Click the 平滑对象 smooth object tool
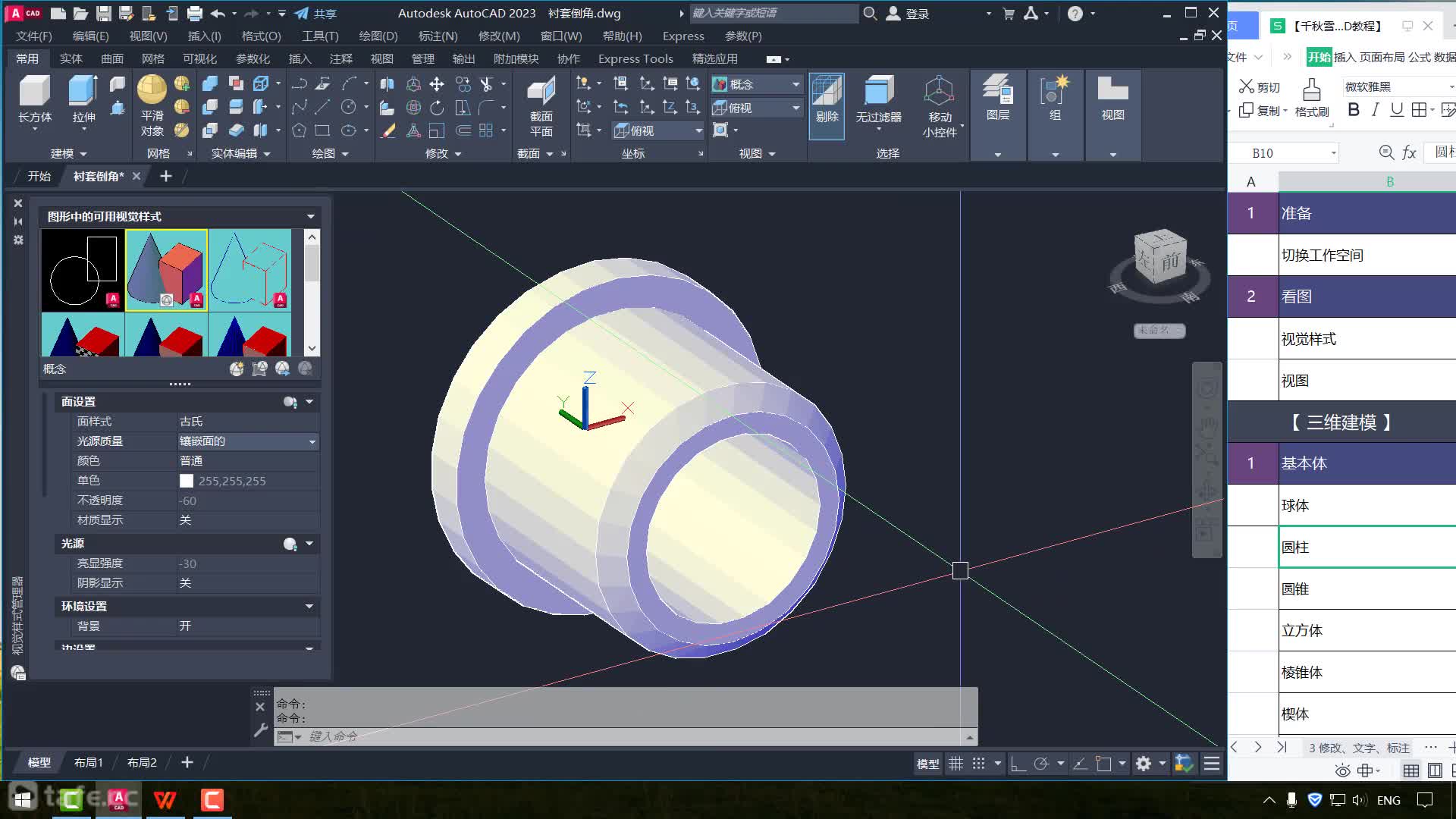The image size is (1456, 819). click(x=152, y=105)
